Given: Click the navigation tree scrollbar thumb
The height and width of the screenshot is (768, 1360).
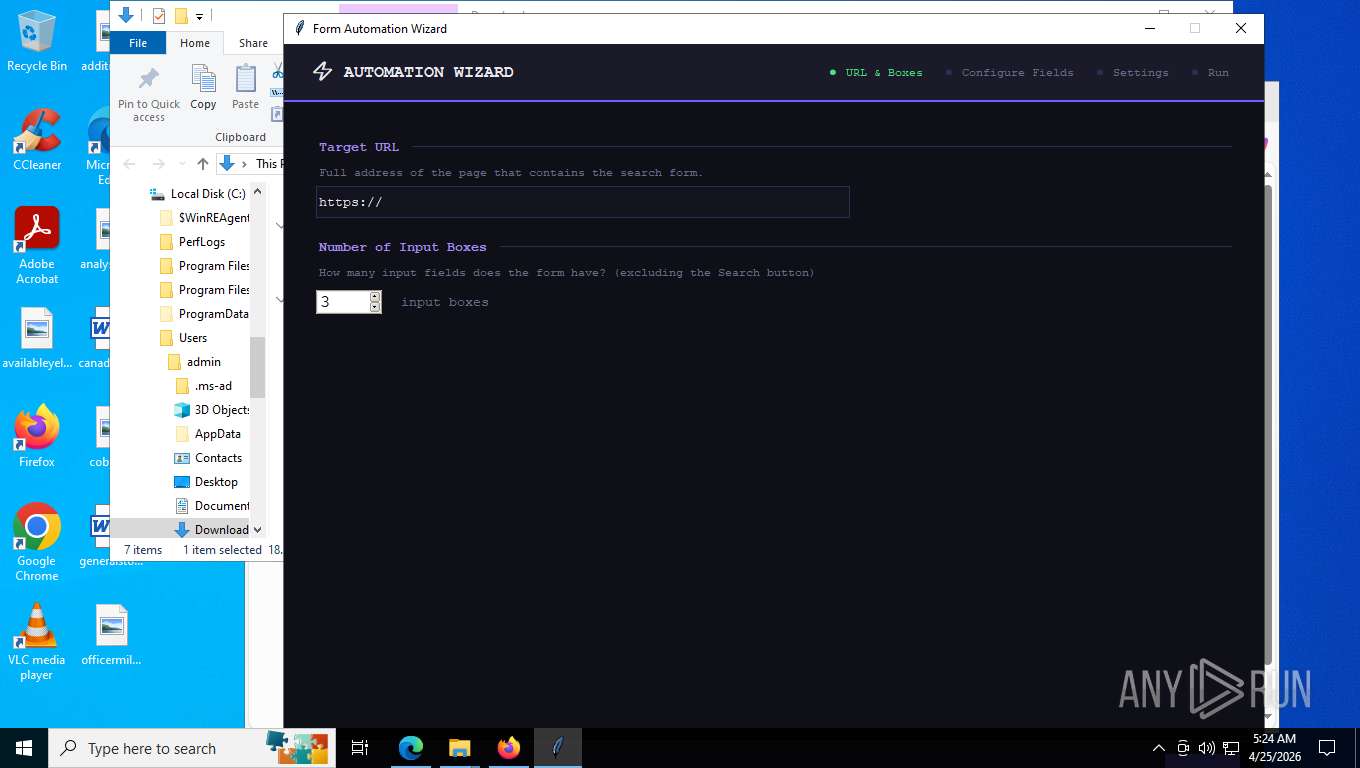Looking at the screenshot, I should tap(258, 367).
